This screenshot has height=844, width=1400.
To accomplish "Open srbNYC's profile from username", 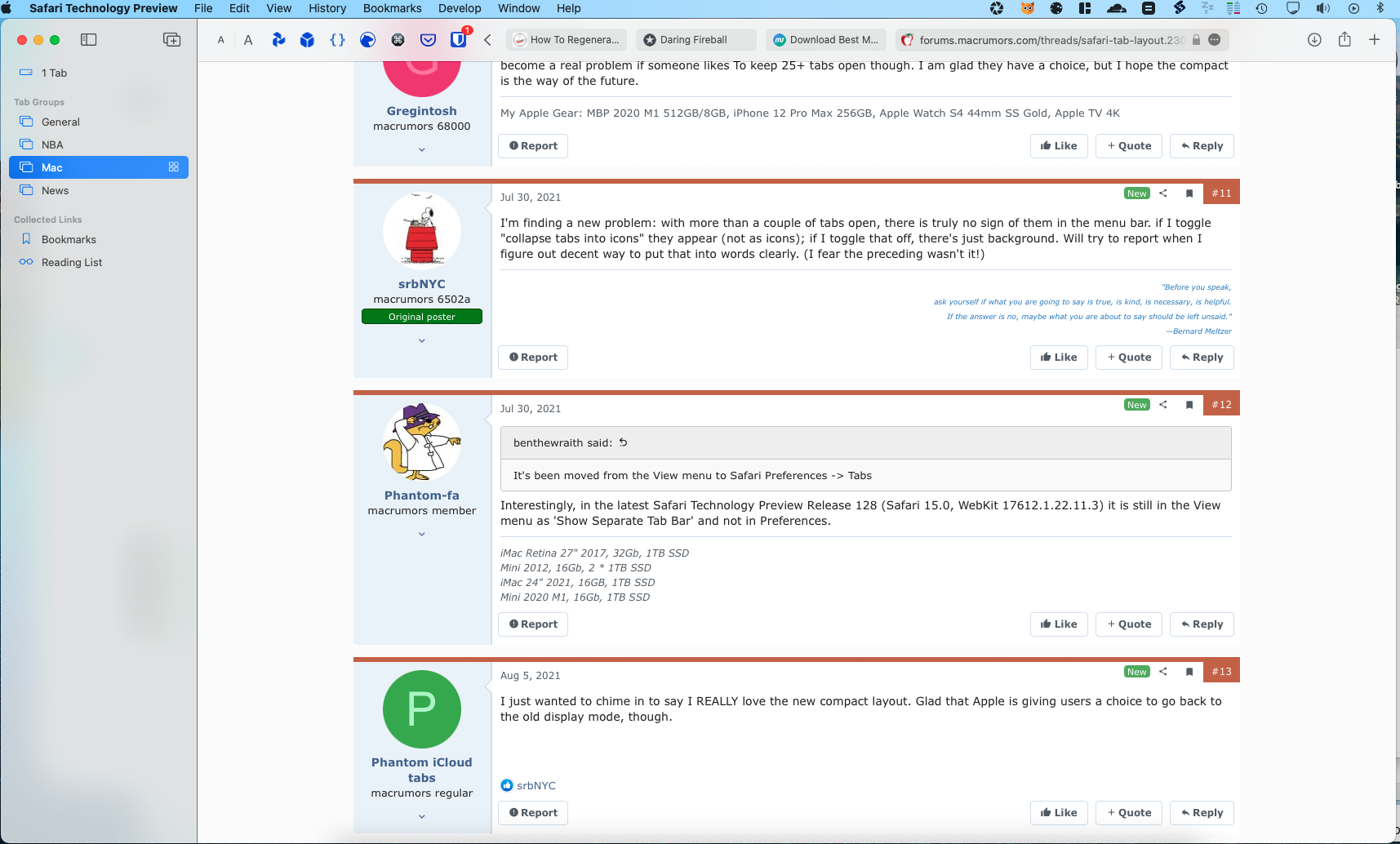I will [x=422, y=284].
